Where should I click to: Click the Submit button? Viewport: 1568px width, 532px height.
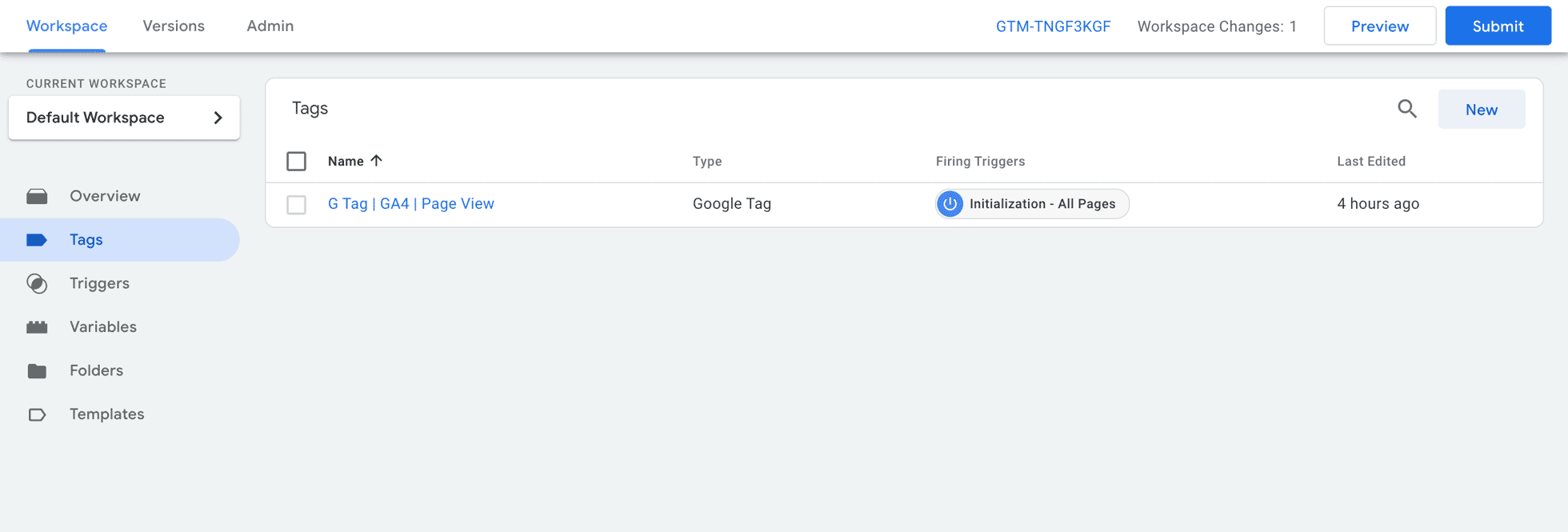[1498, 26]
